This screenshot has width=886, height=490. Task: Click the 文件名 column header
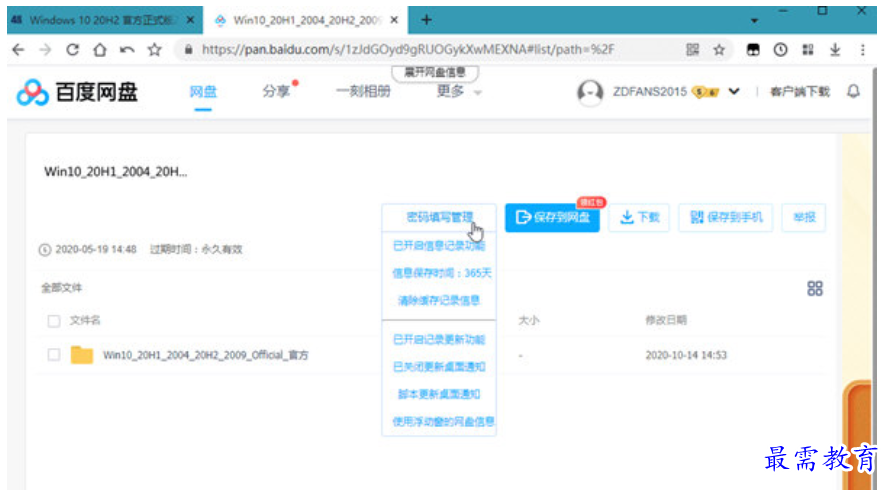coord(85,320)
